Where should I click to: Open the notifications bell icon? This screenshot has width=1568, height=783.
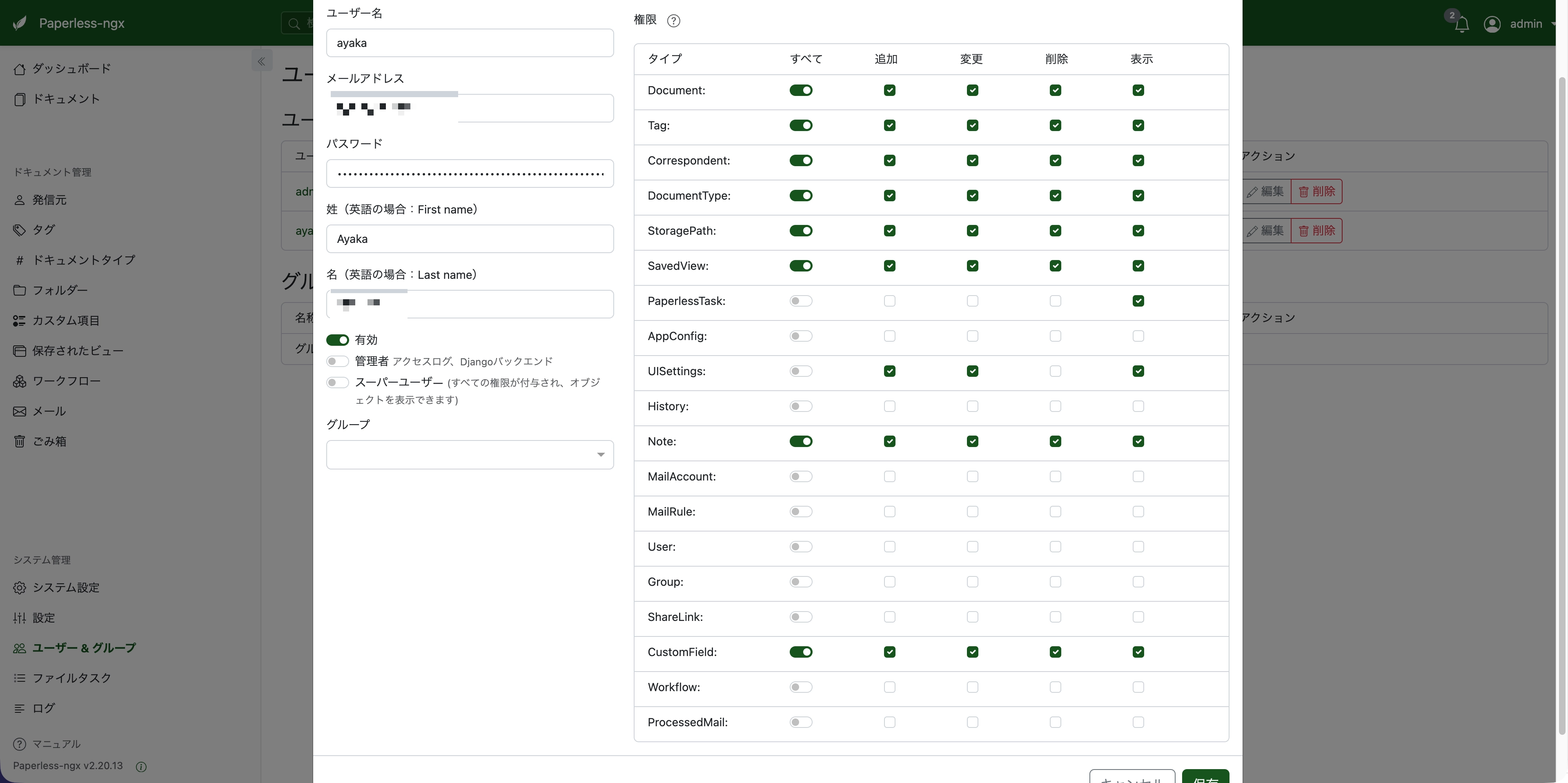(x=1461, y=24)
